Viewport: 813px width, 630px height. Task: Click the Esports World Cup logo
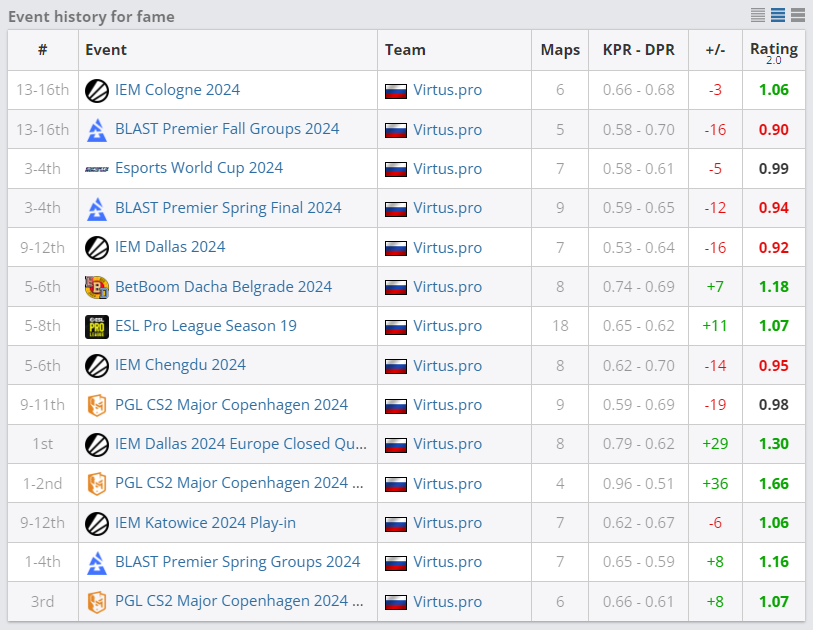coord(97,168)
